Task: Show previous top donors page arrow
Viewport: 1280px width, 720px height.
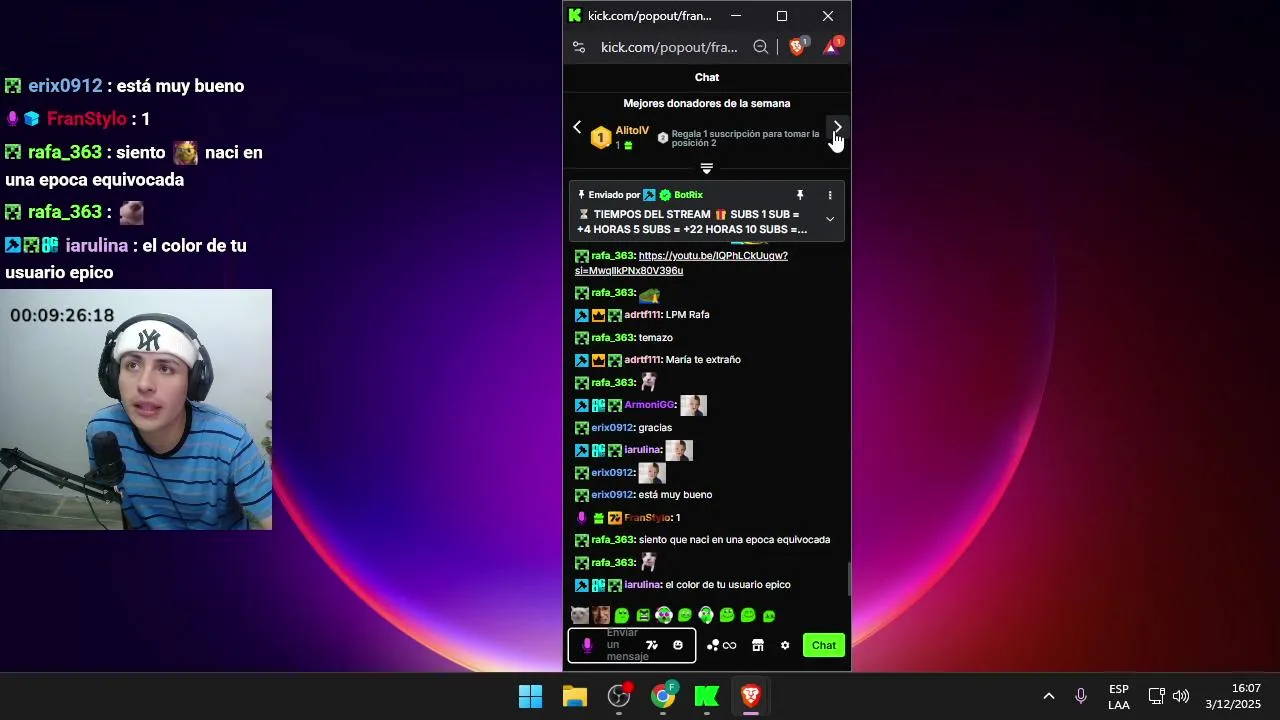Action: (577, 127)
